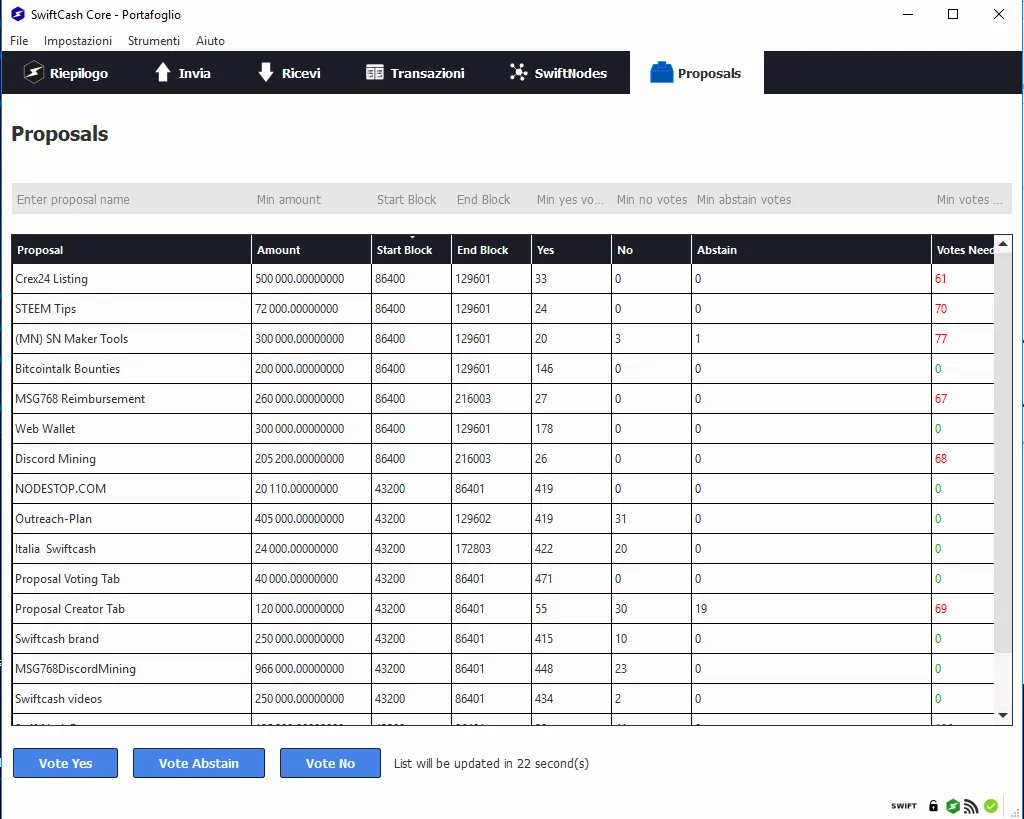Viewport: 1024px width, 819px height.
Task: Click the Vote Abstain button
Action: point(199,763)
